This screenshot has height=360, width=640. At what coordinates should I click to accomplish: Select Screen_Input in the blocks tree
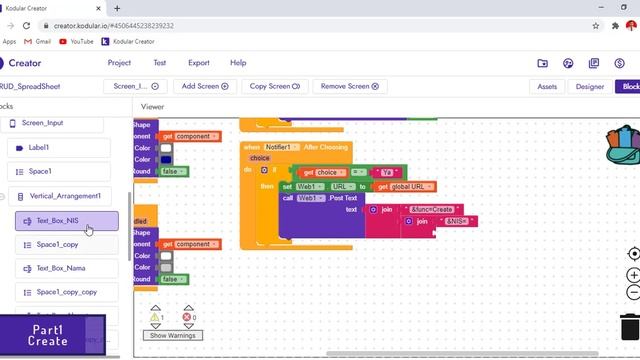click(52, 123)
